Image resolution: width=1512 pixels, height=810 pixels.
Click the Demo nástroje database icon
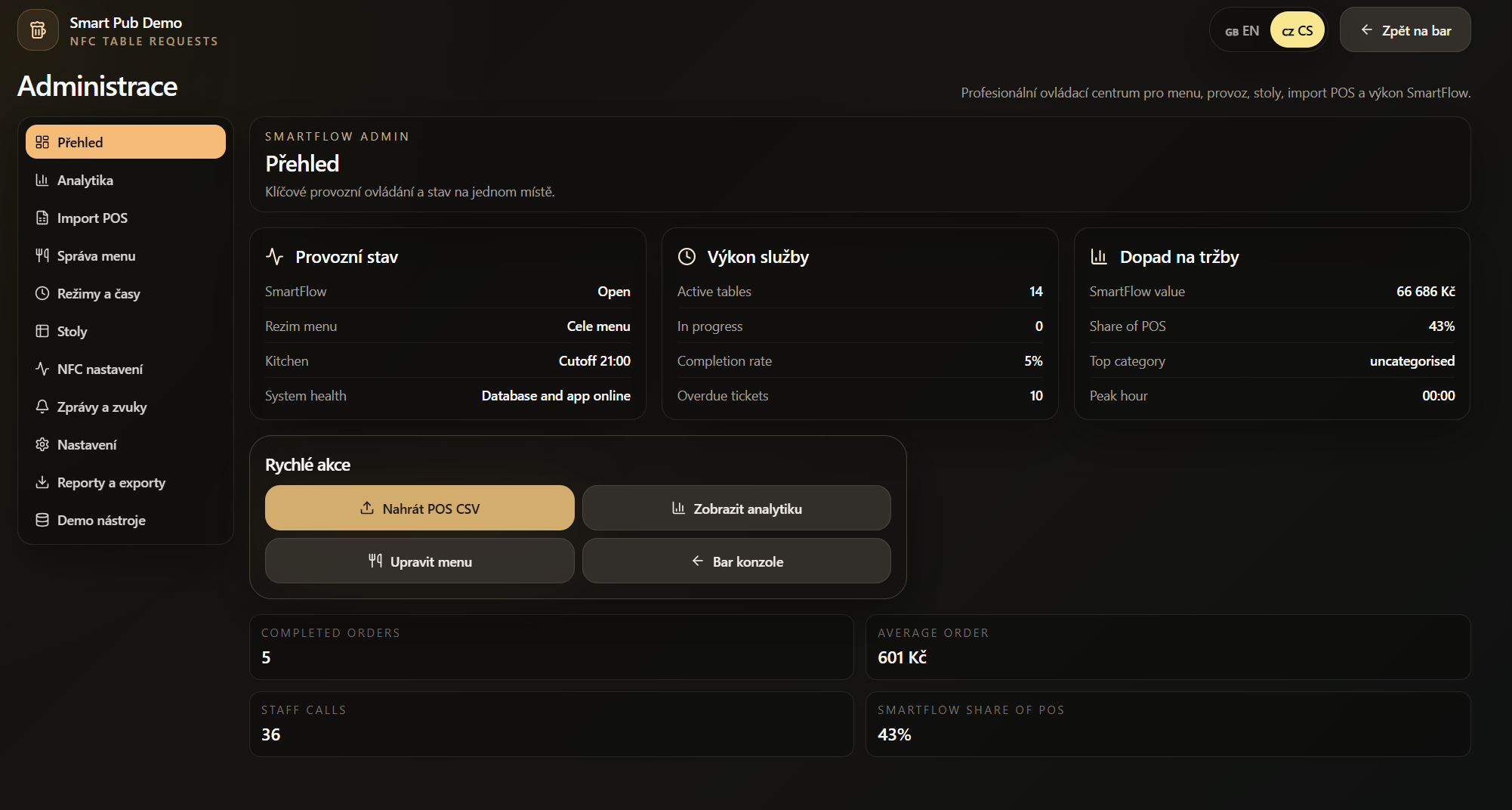(x=42, y=520)
